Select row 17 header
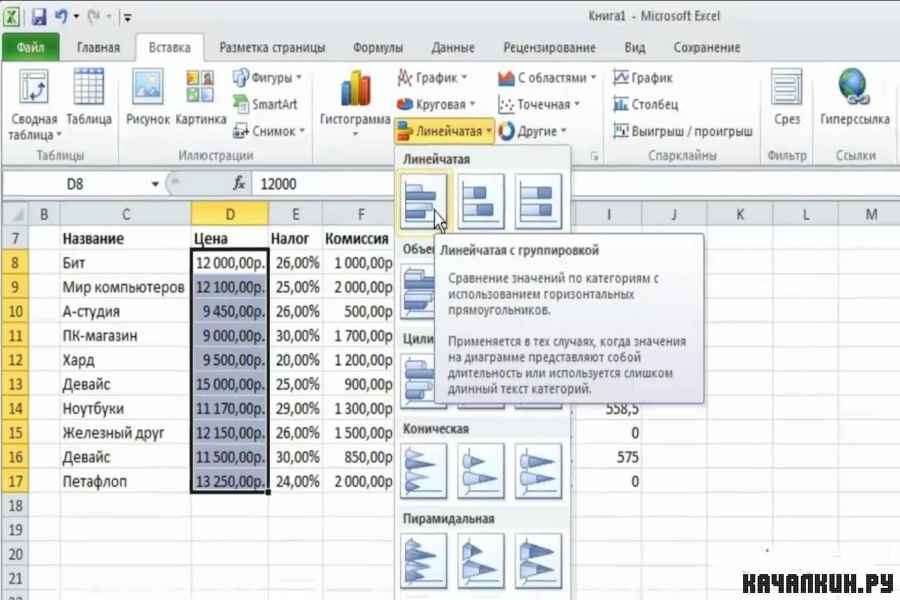The height and width of the screenshot is (600, 900). (15, 481)
